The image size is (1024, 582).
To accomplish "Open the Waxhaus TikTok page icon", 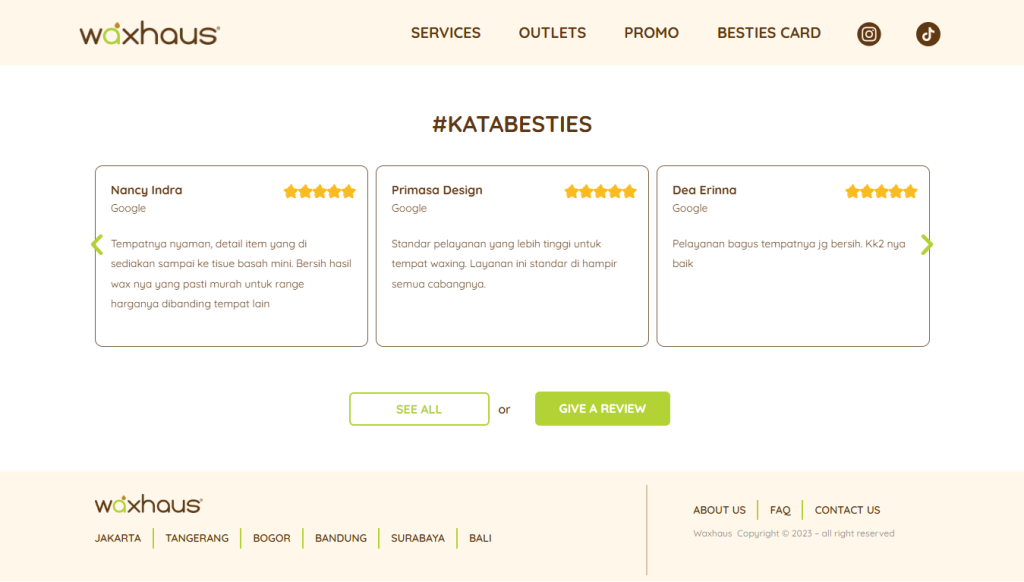I will coord(928,34).
